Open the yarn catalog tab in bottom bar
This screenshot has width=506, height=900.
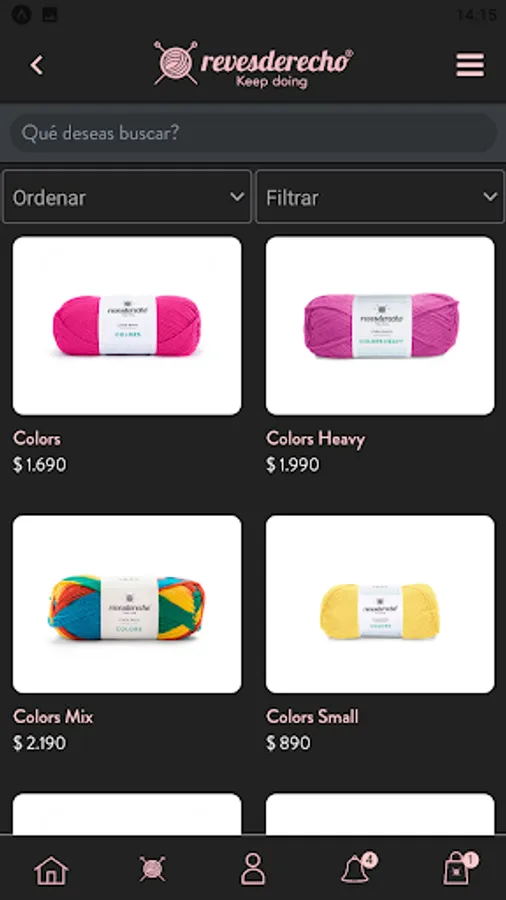point(152,870)
